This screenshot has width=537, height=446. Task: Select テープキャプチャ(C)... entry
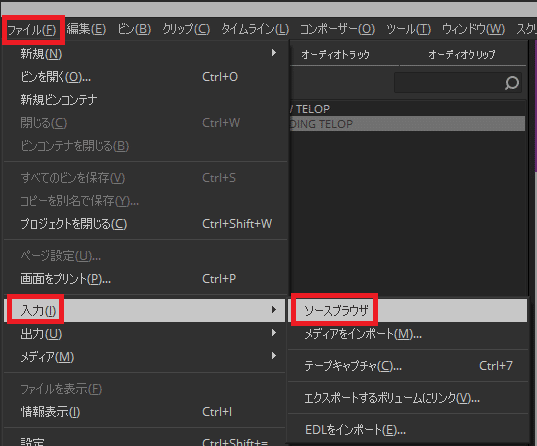pos(408,366)
